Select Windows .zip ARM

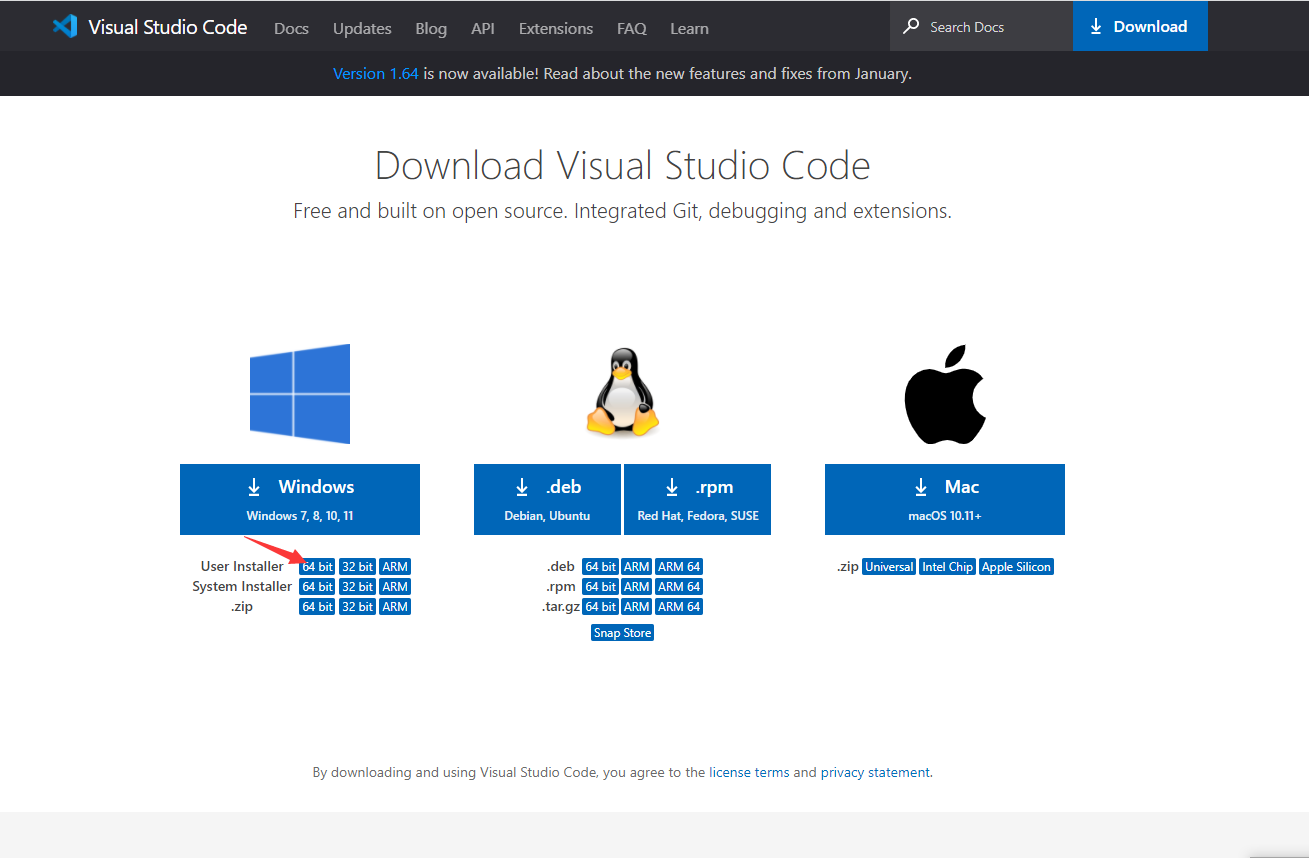395,607
